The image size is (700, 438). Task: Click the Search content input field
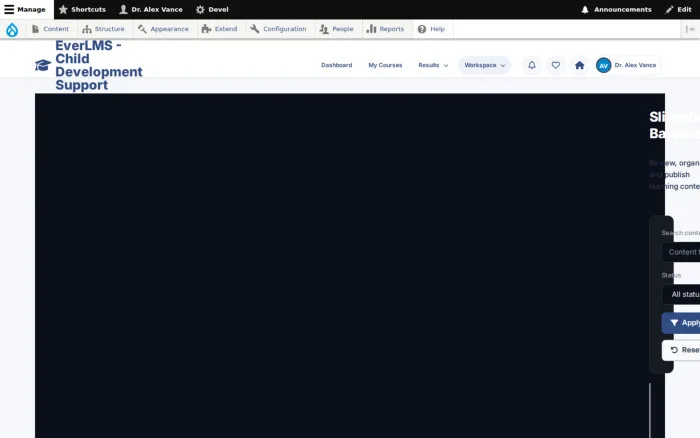point(681,252)
